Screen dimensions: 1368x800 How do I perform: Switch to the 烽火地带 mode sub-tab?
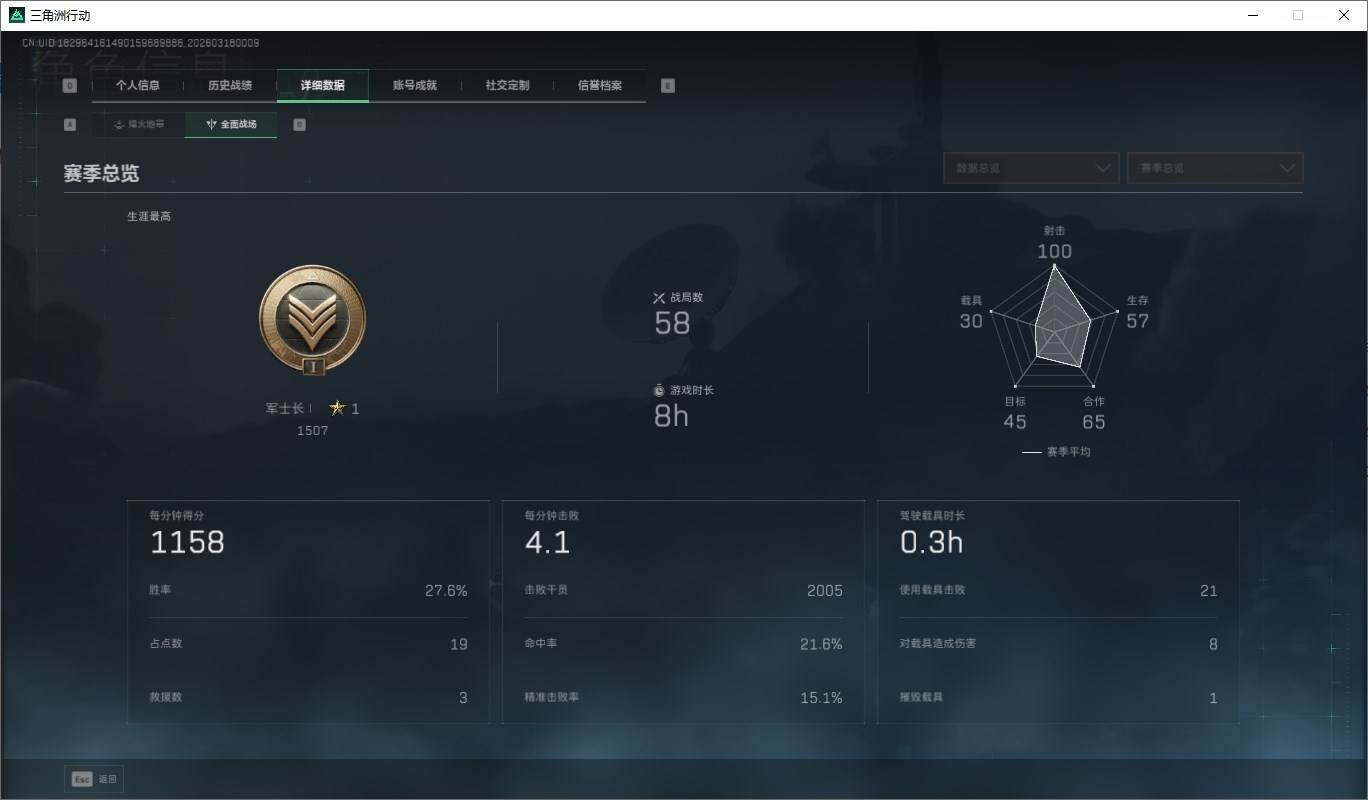tap(139, 125)
